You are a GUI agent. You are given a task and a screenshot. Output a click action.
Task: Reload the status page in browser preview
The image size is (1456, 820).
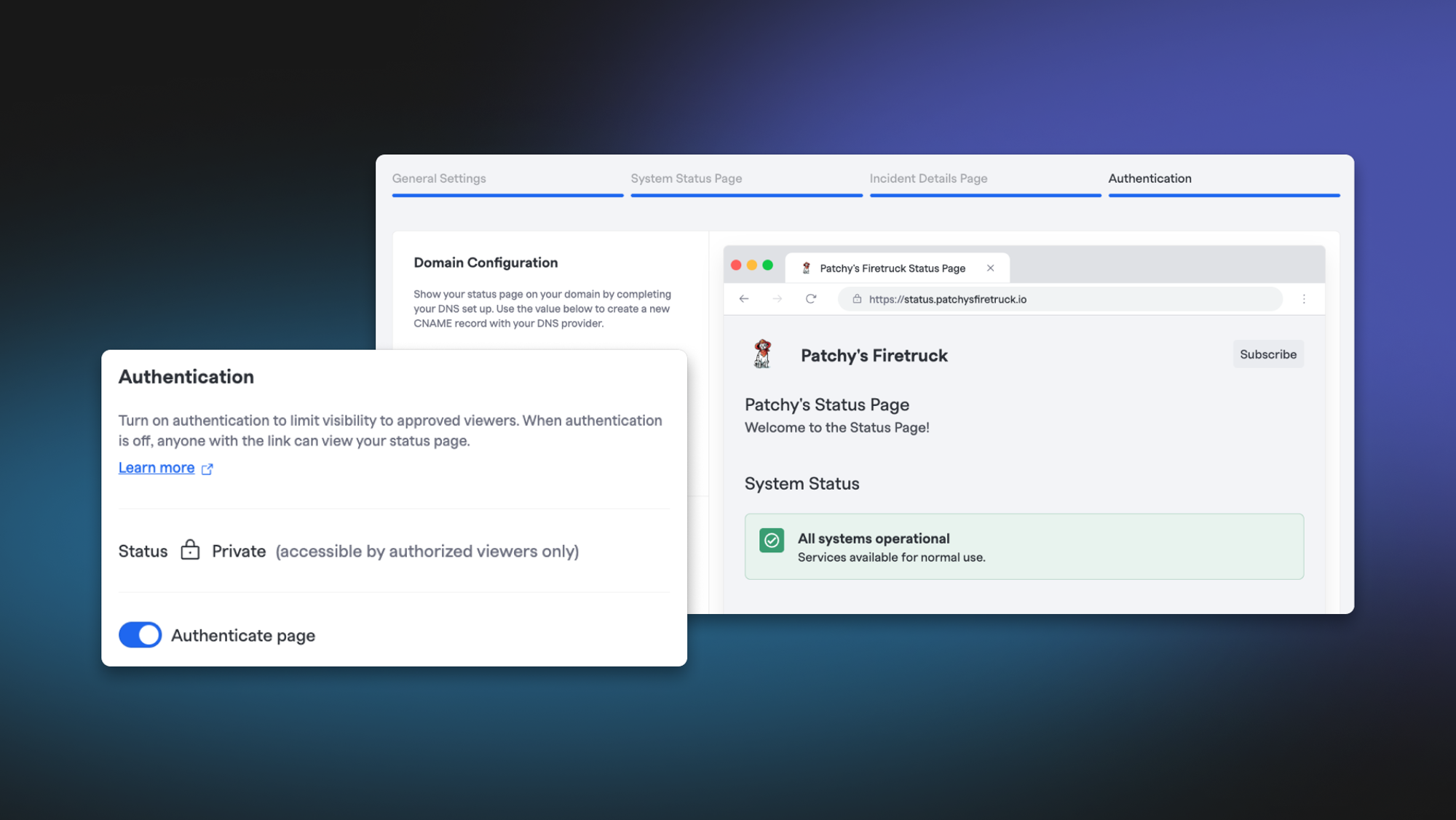811,299
